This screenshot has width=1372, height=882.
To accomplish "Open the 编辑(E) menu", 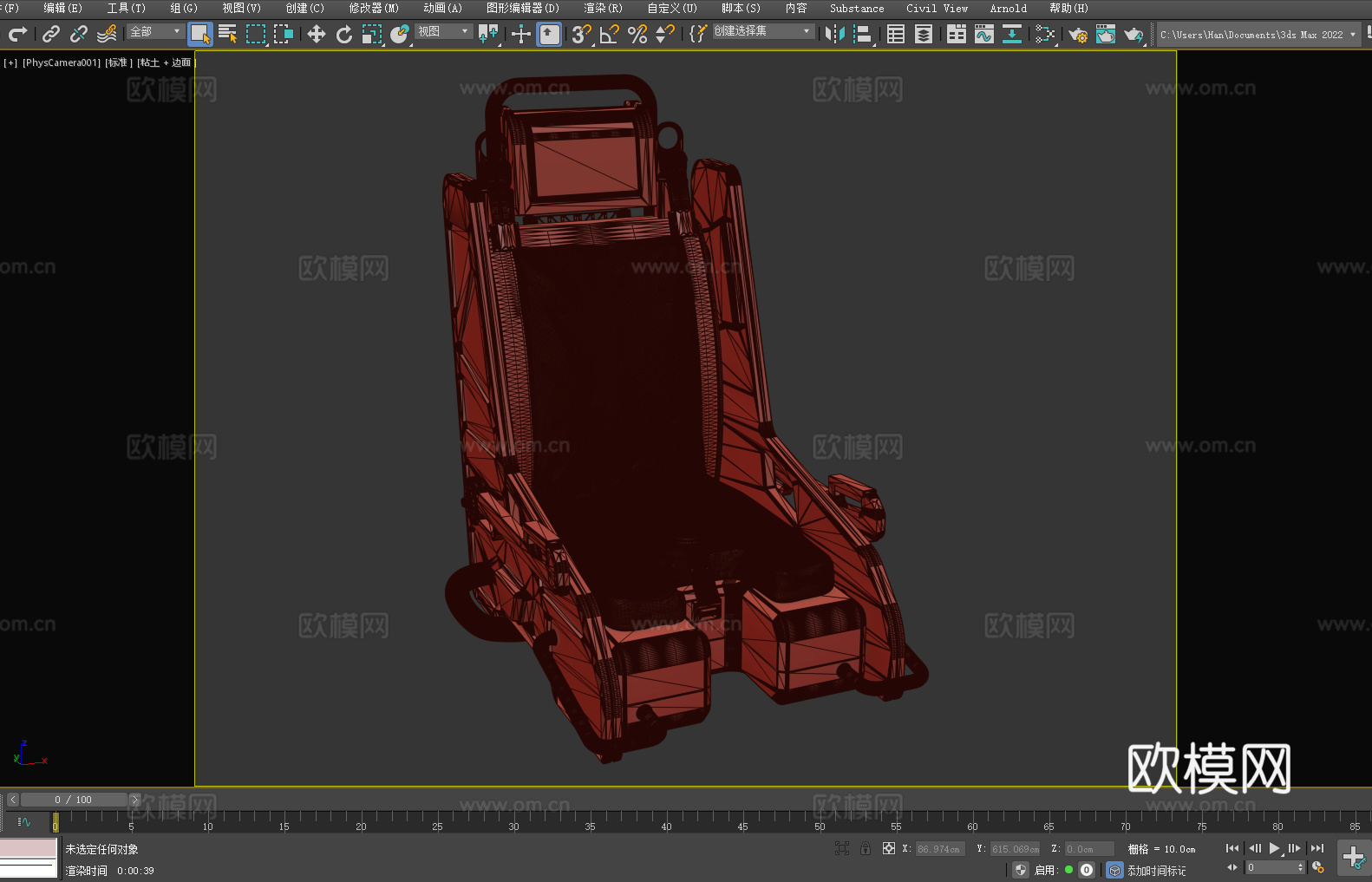I will point(63,8).
